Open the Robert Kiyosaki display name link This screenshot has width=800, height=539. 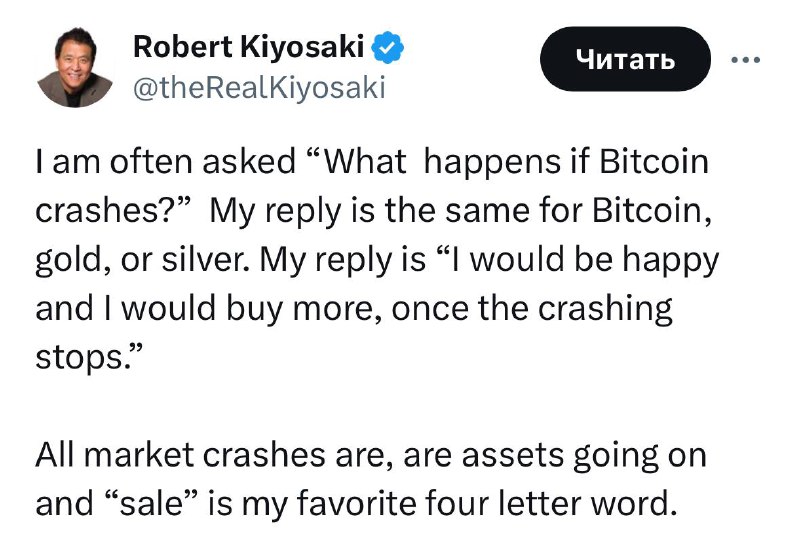(248, 46)
